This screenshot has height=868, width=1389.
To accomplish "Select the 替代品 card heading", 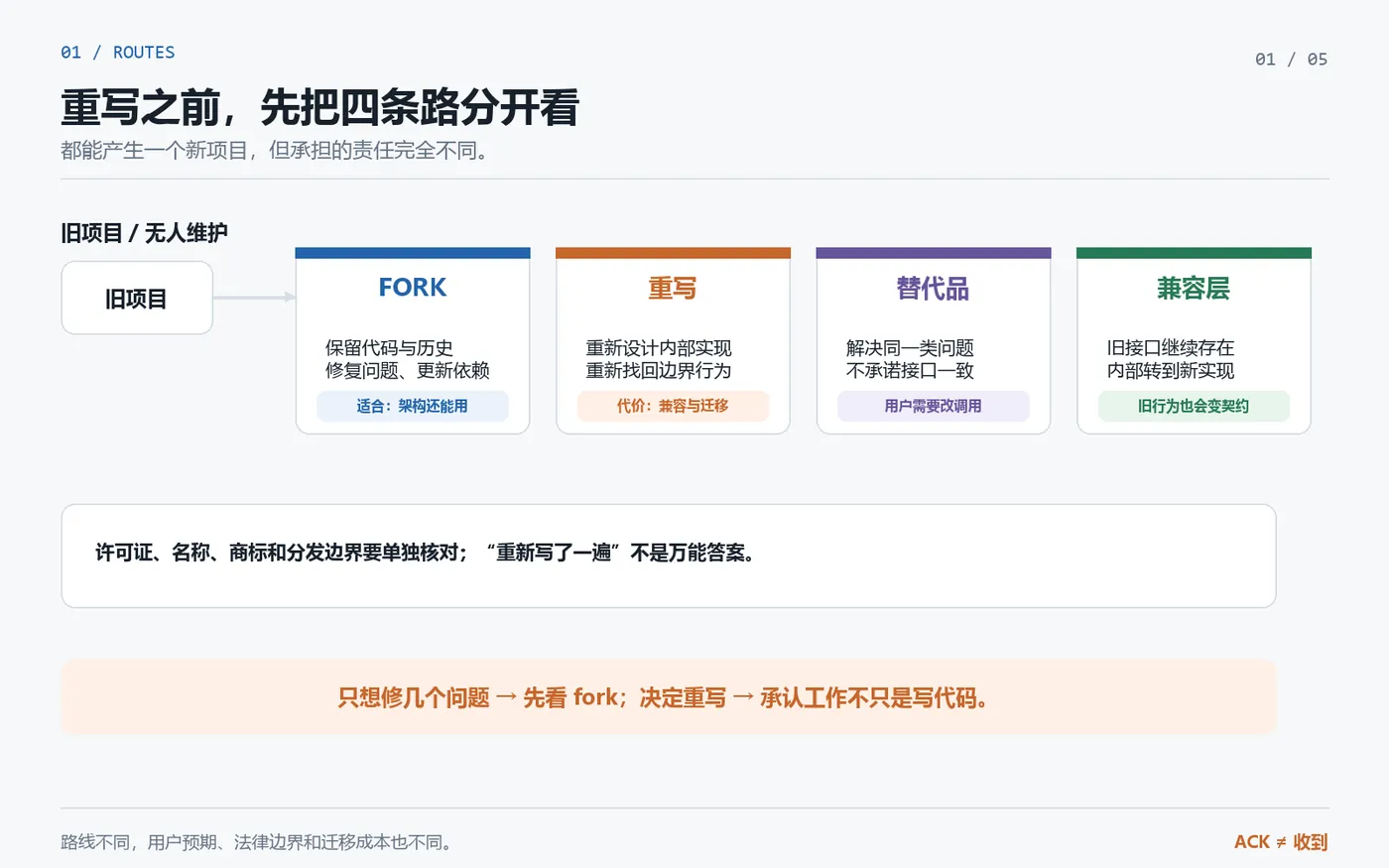I will click(933, 289).
